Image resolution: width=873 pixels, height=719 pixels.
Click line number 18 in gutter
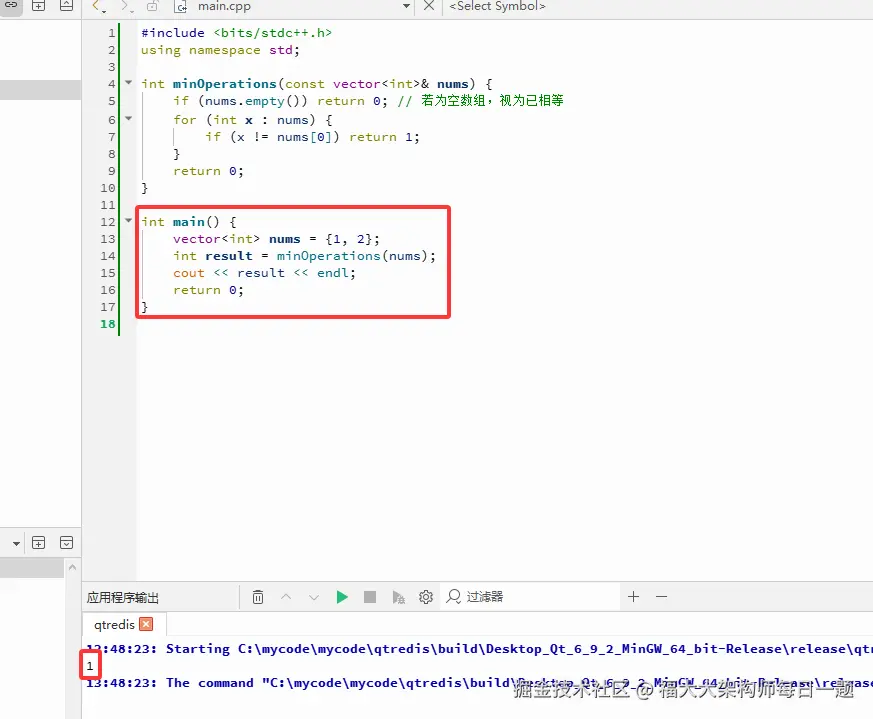108,324
